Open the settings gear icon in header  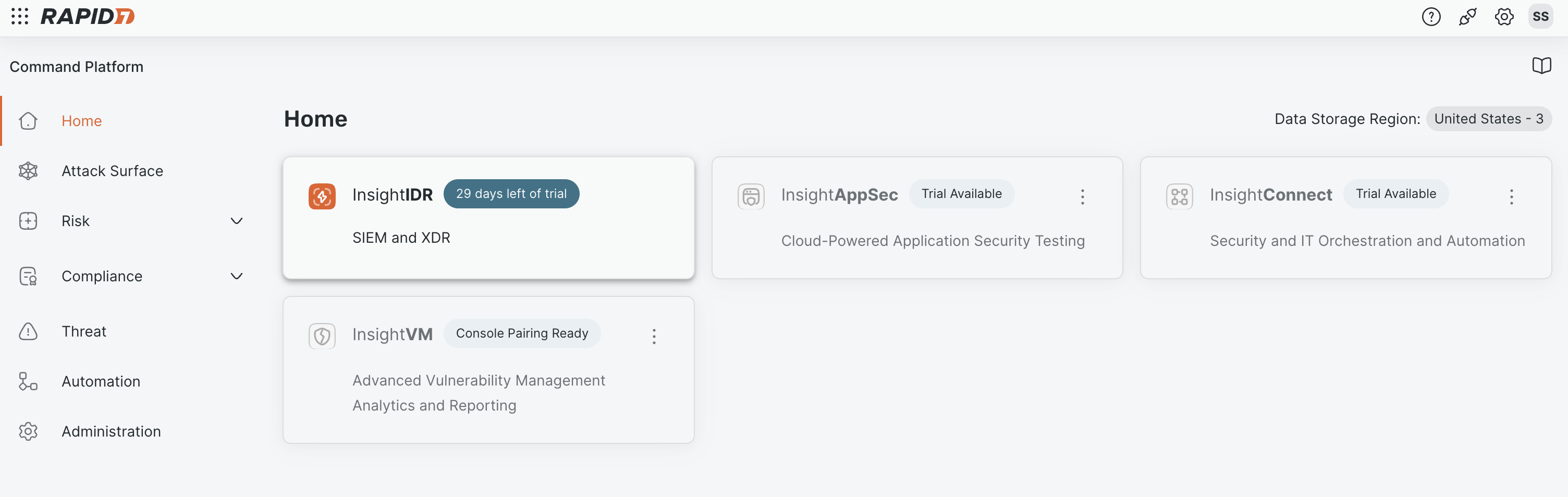tap(1503, 17)
